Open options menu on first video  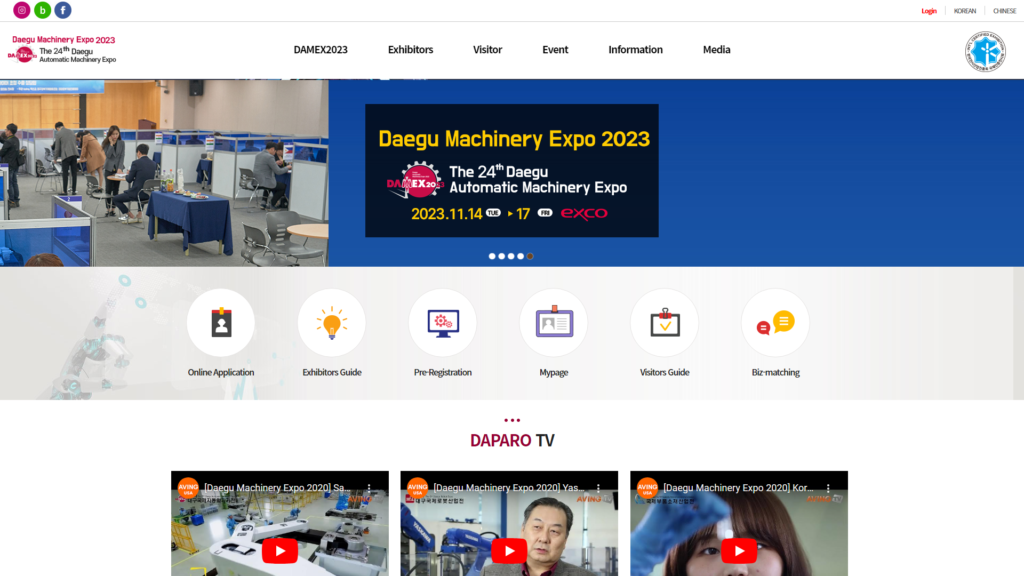(x=369, y=488)
